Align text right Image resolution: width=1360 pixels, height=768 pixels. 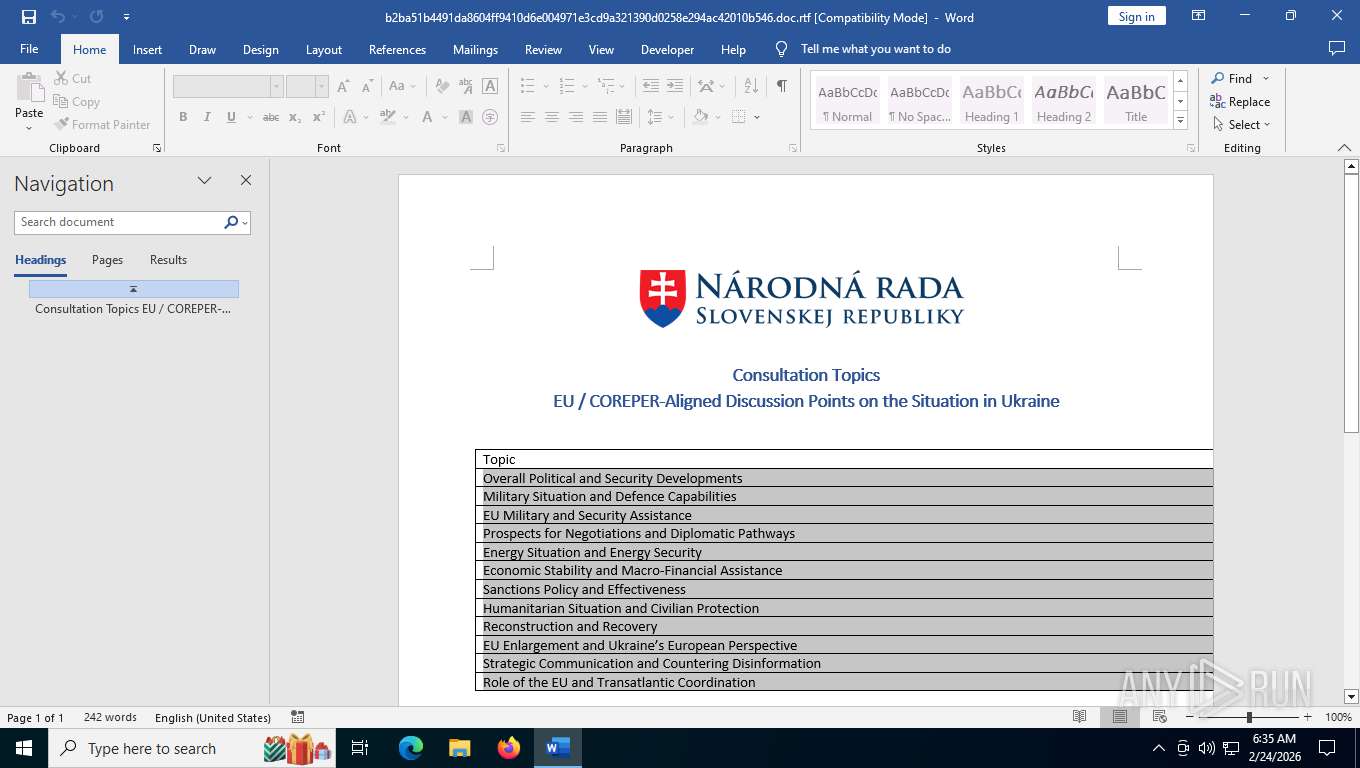point(576,117)
